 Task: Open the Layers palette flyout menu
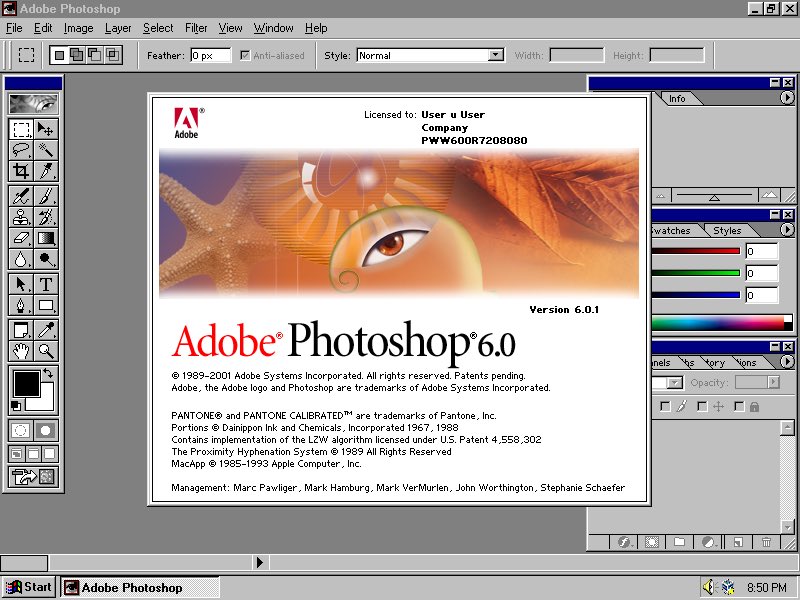pos(787,362)
